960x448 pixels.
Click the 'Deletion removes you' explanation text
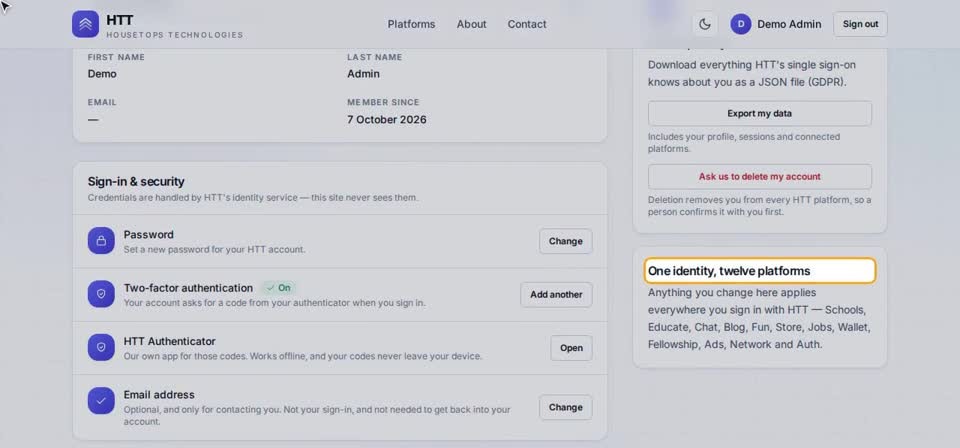pyautogui.click(x=760, y=206)
